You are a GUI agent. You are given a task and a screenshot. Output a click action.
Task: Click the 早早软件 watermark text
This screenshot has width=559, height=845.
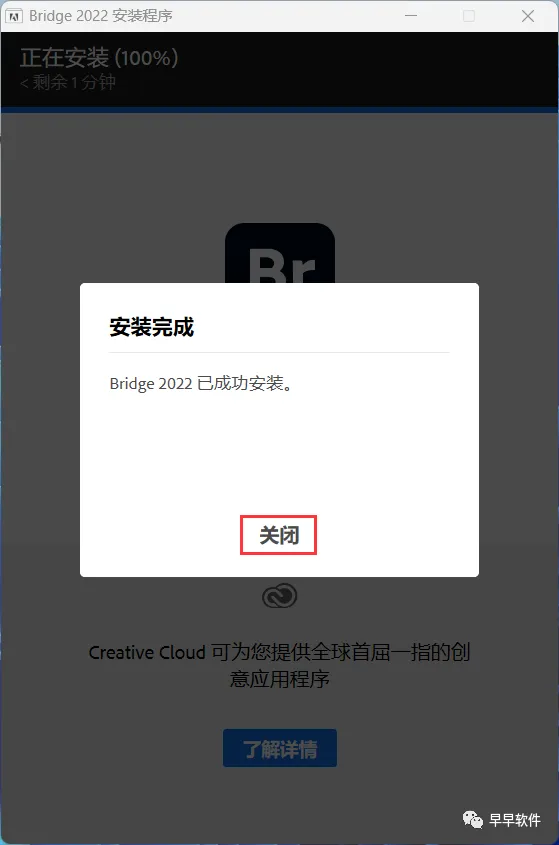point(515,820)
